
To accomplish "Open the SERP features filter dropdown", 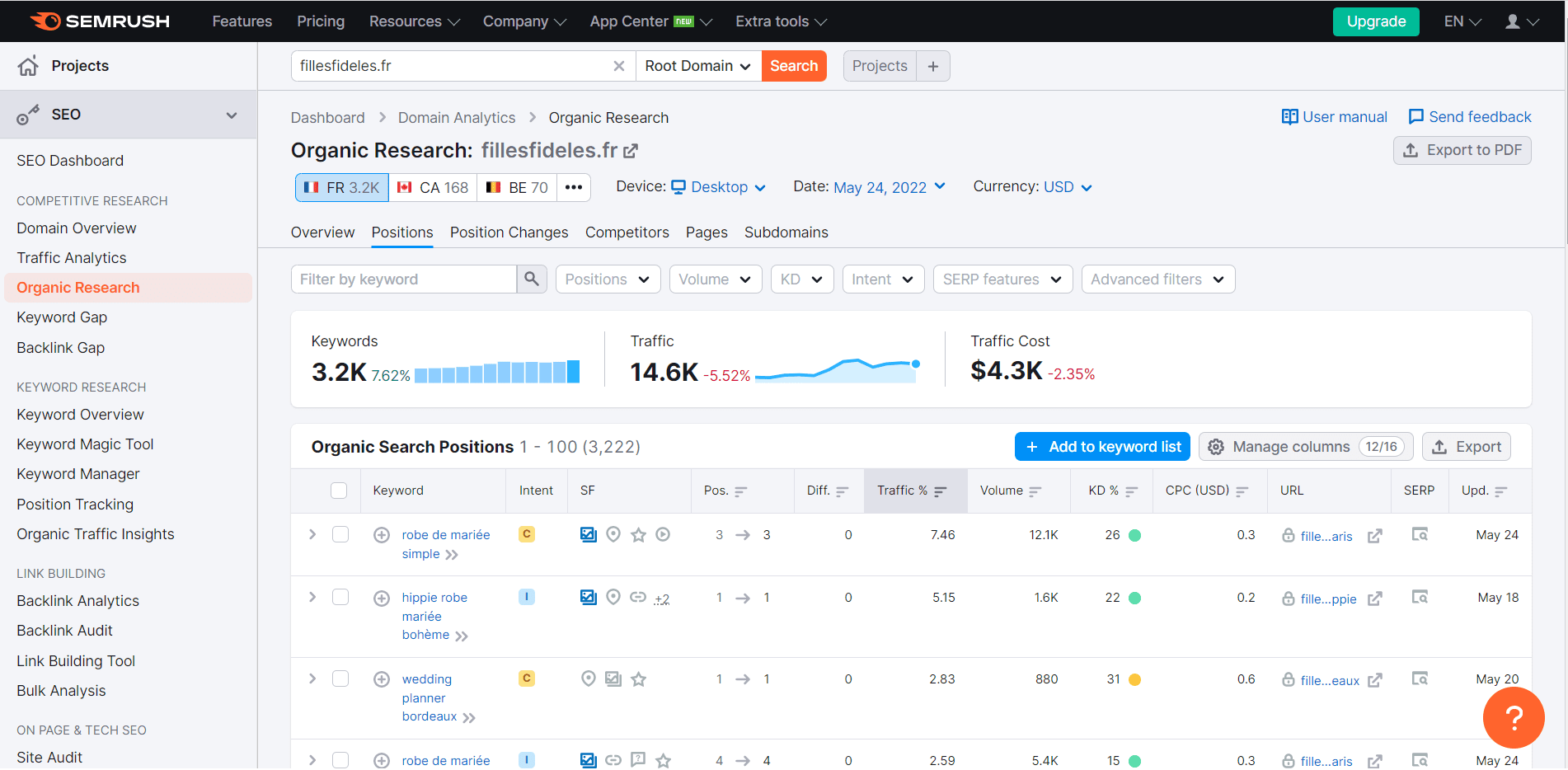I will 1002,279.
